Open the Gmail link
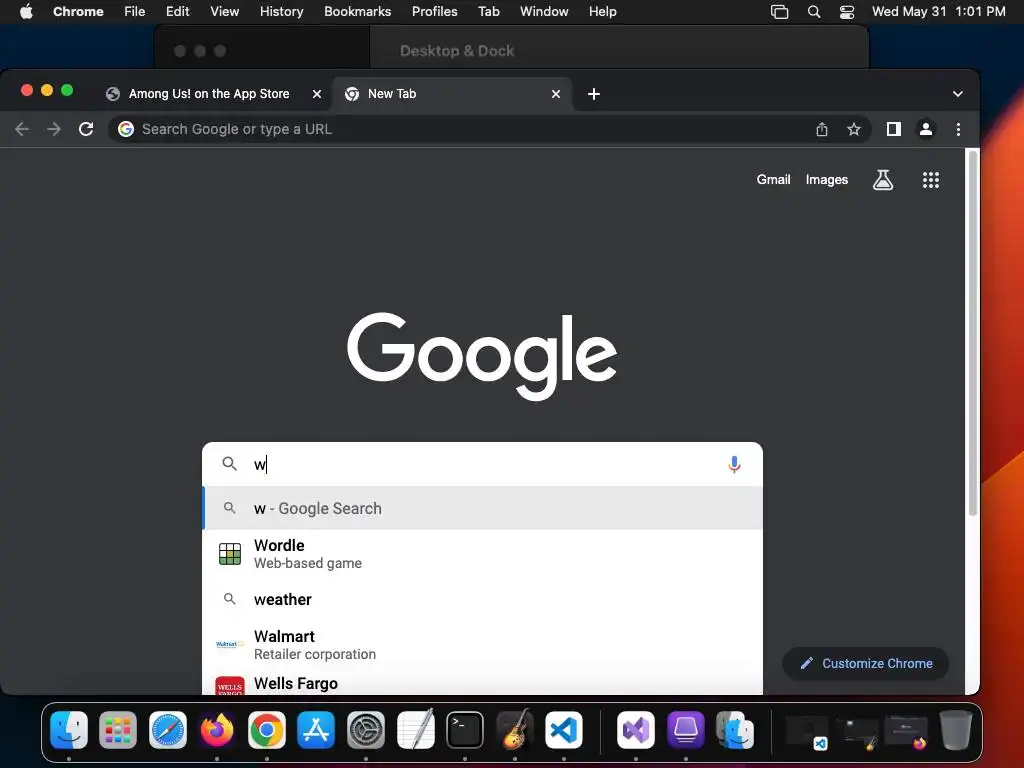This screenshot has width=1024, height=768. coord(773,180)
